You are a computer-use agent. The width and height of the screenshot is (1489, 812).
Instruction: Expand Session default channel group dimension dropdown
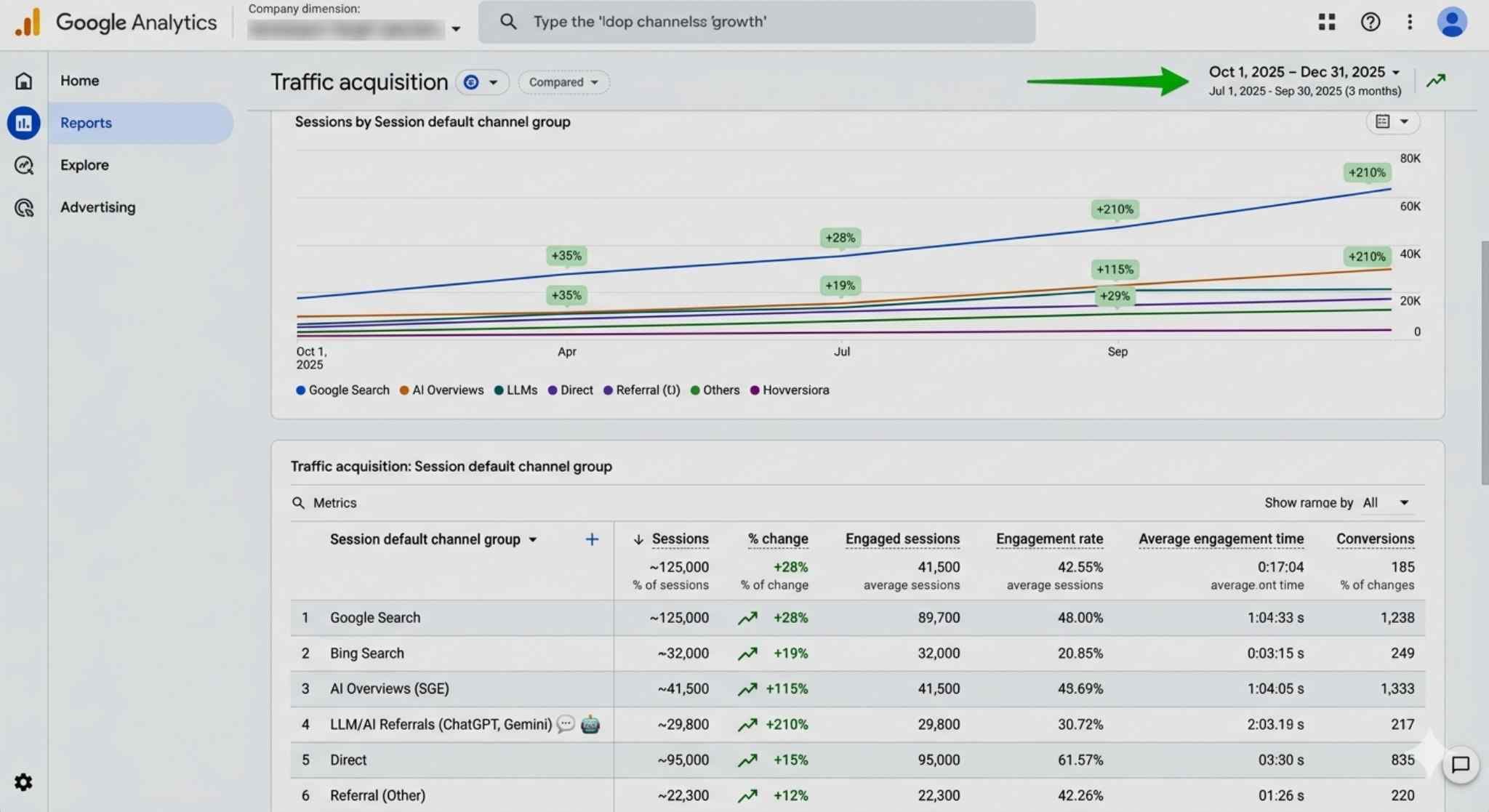pyautogui.click(x=433, y=539)
